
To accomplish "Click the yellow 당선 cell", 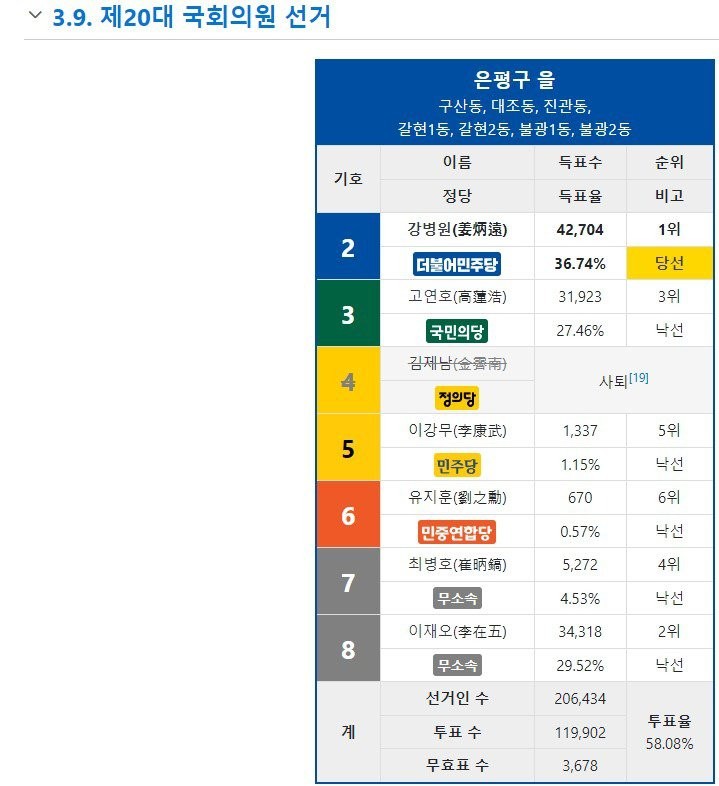I will (669, 263).
